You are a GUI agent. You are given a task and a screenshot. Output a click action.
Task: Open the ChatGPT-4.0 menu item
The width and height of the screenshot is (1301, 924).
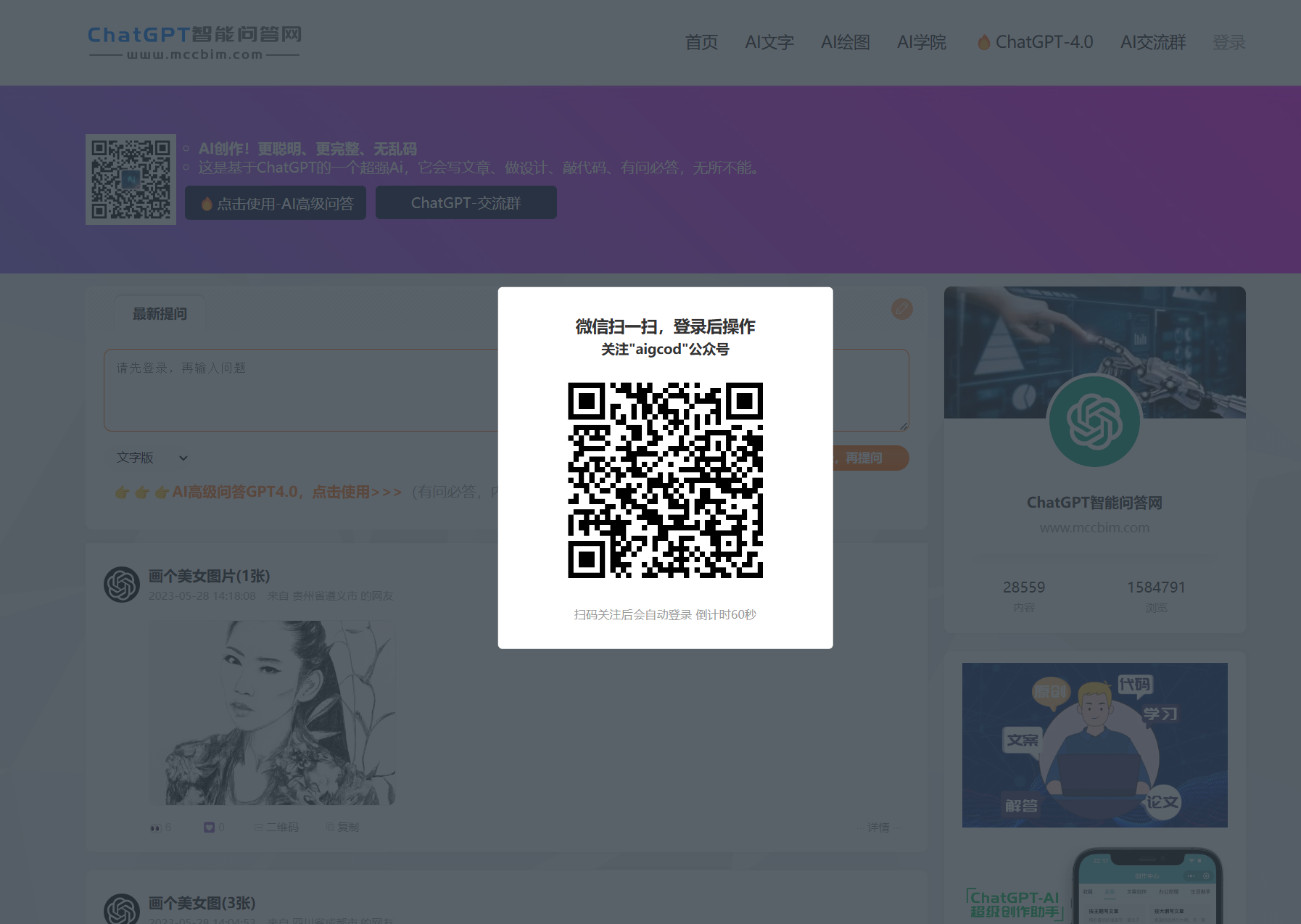tap(1035, 42)
